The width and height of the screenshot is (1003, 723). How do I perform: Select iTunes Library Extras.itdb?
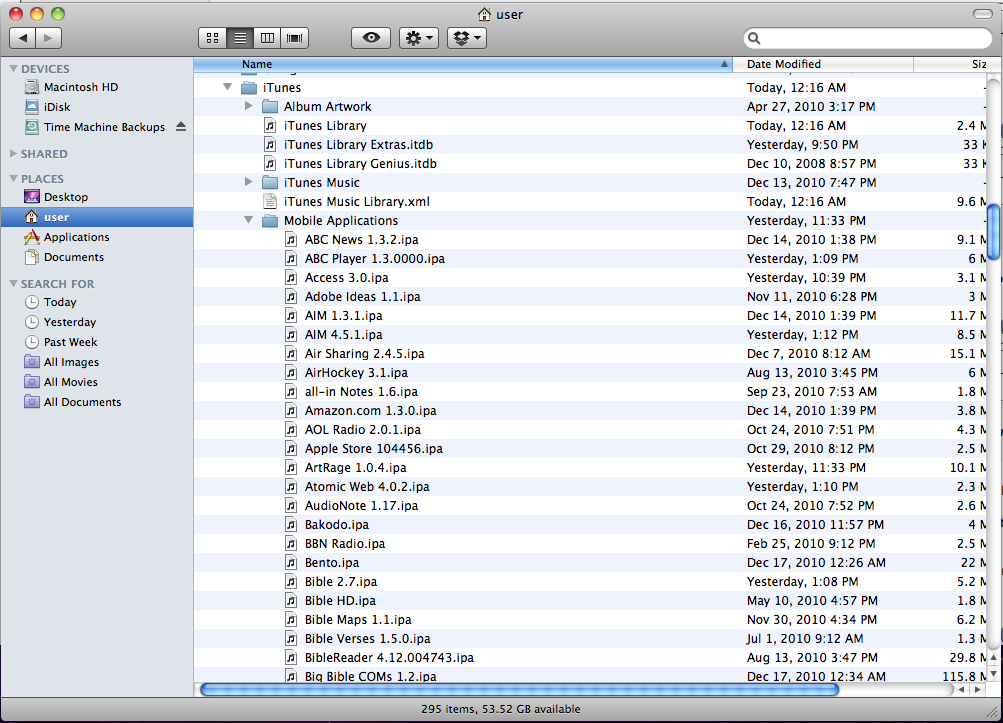coord(358,145)
